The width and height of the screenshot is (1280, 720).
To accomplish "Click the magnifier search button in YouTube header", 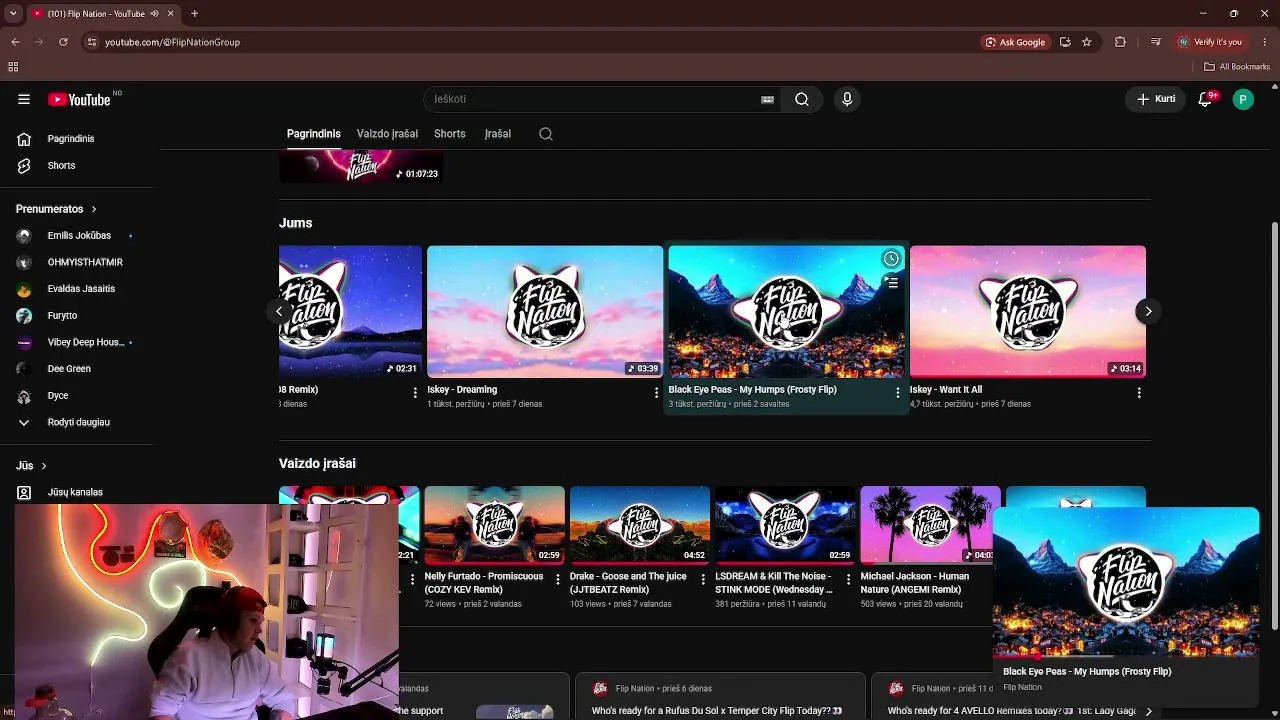I will pyautogui.click(x=802, y=99).
